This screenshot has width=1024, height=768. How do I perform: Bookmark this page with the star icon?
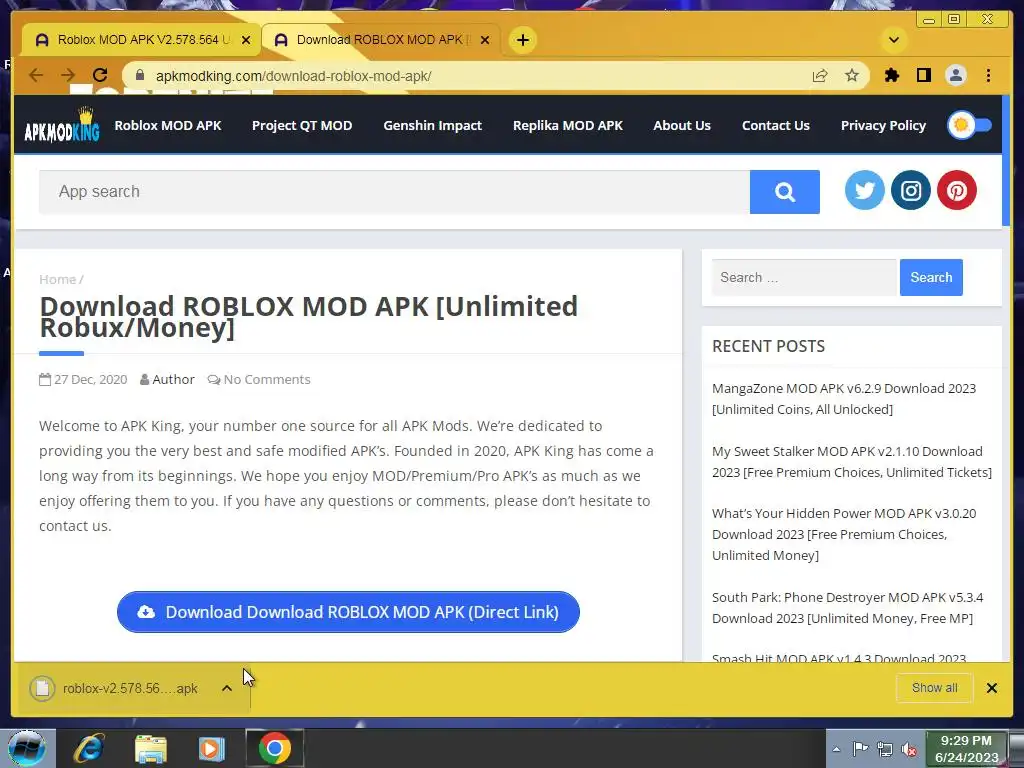tap(852, 76)
